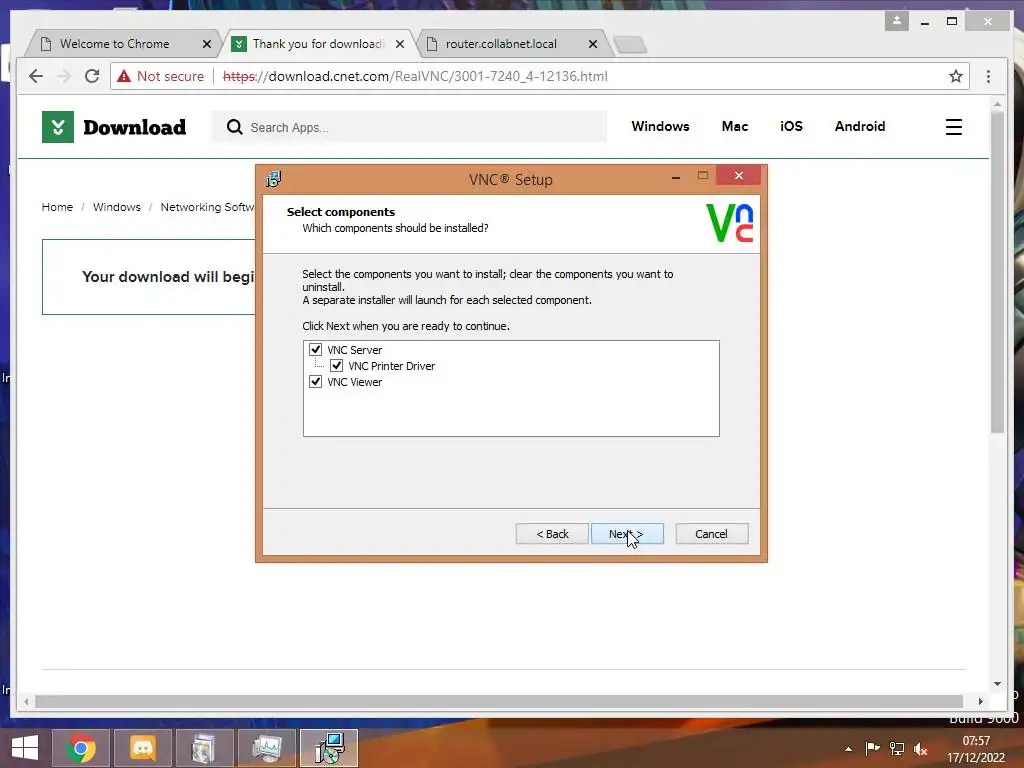Uncheck the VNC Viewer component

315,381
